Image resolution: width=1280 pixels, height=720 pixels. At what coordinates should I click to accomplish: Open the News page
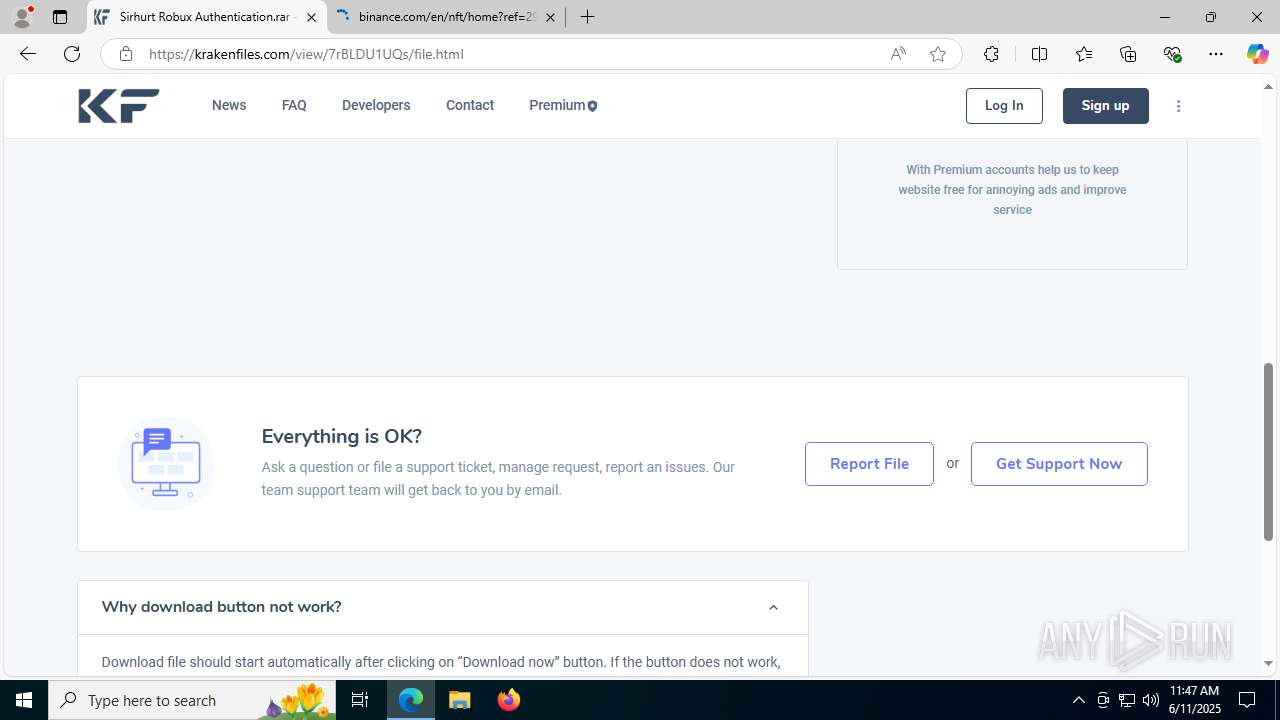[229, 105]
